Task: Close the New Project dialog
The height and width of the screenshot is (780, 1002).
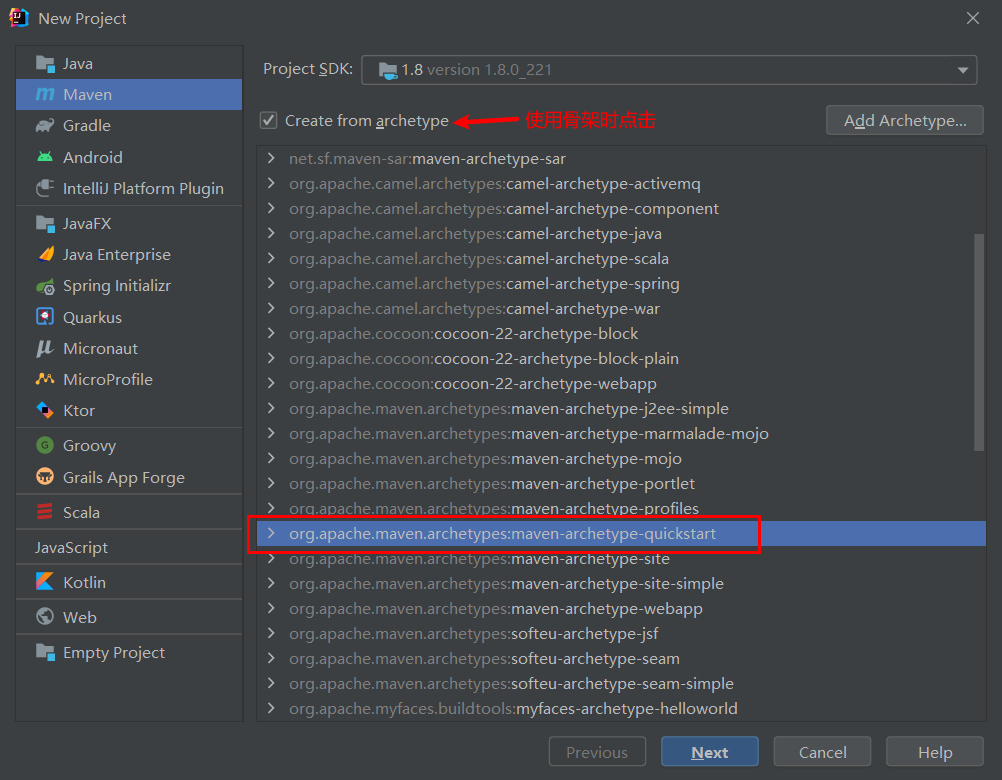Action: click(973, 18)
